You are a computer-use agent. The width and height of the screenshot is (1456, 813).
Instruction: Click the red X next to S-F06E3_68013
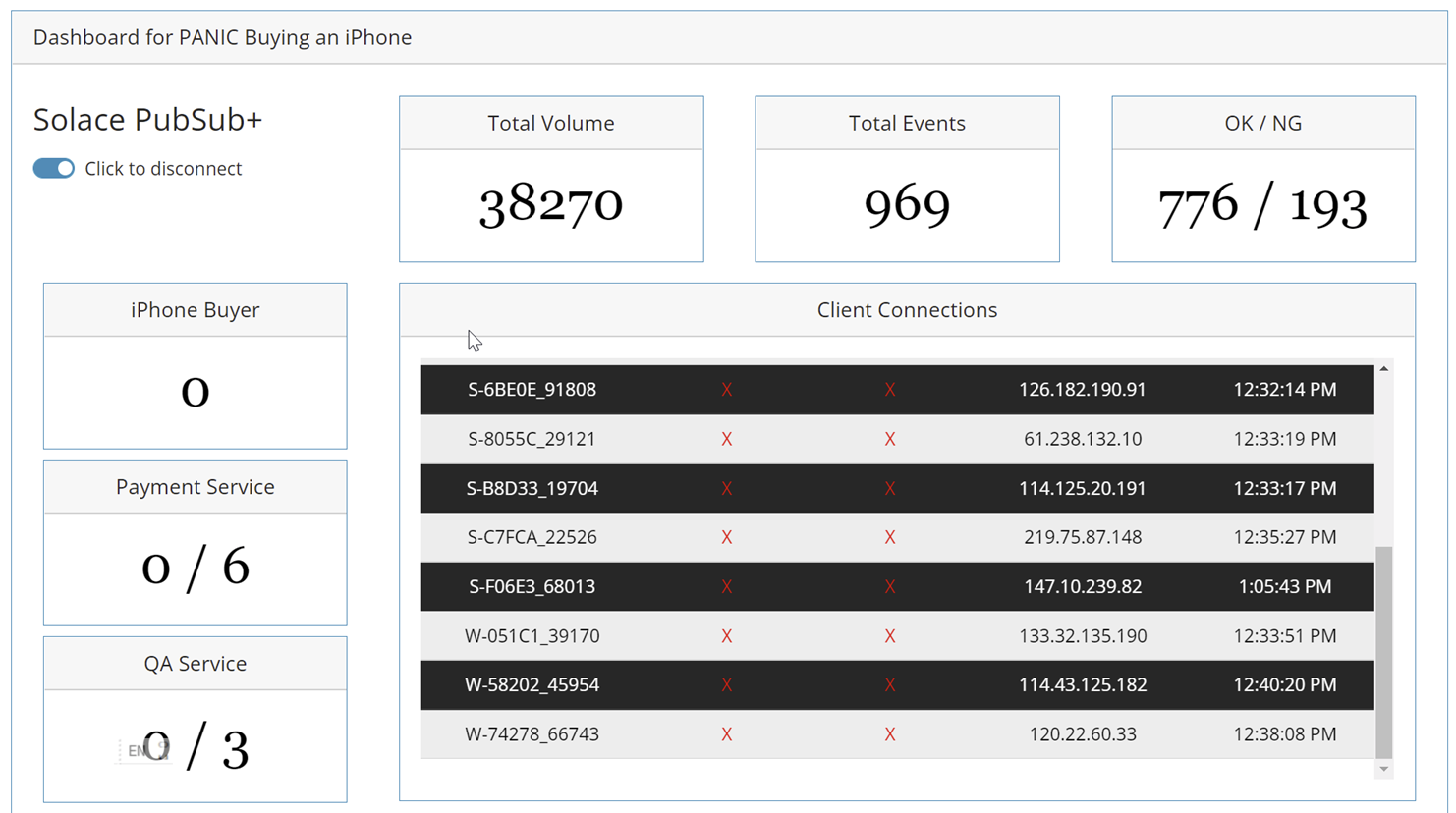tap(727, 586)
